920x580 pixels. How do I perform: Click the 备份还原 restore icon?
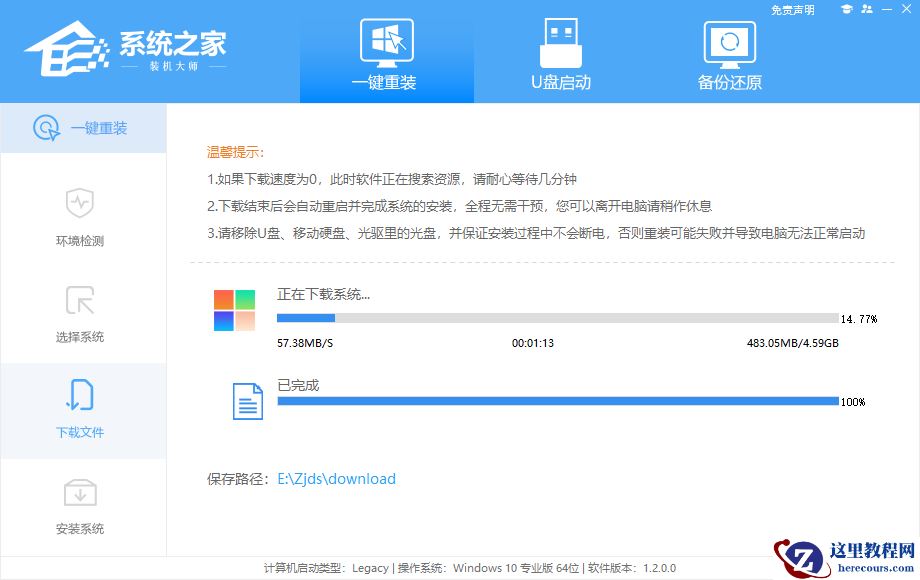click(729, 42)
